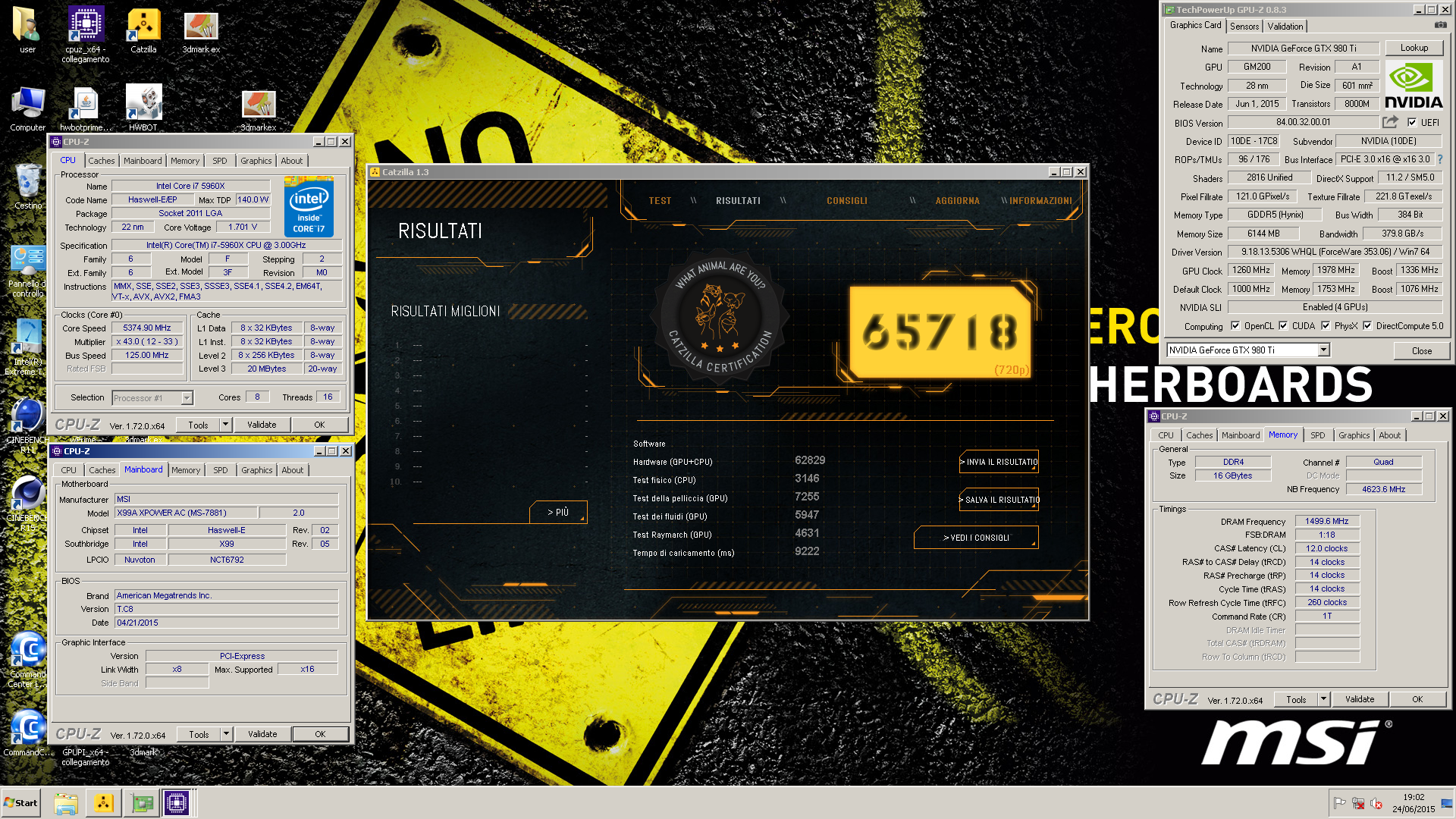Viewport: 1456px width, 819px height.
Task: Toggle the UEFI checkbox in GPU-Z
Action: click(1412, 122)
